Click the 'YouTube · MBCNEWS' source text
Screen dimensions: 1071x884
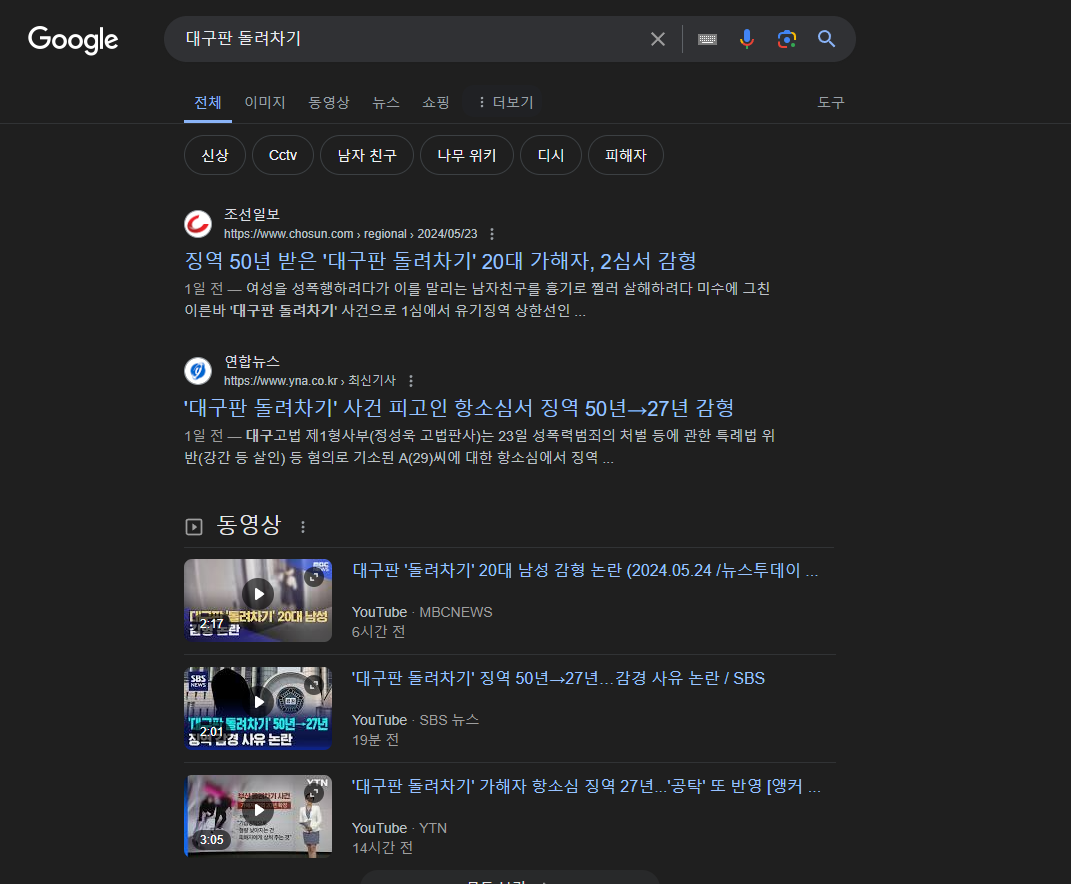tap(422, 612)
